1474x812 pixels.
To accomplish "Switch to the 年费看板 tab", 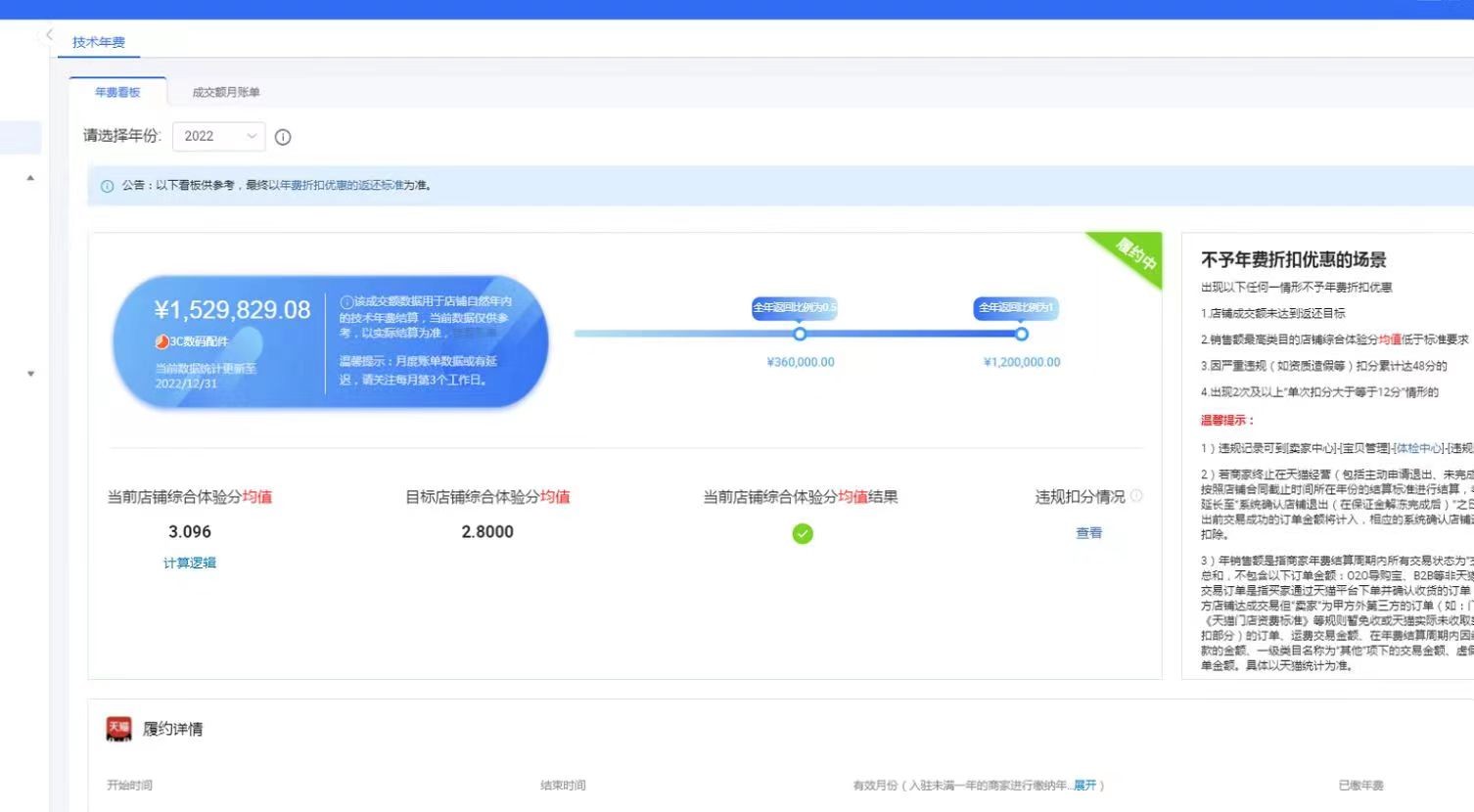I will coord(117,92).
